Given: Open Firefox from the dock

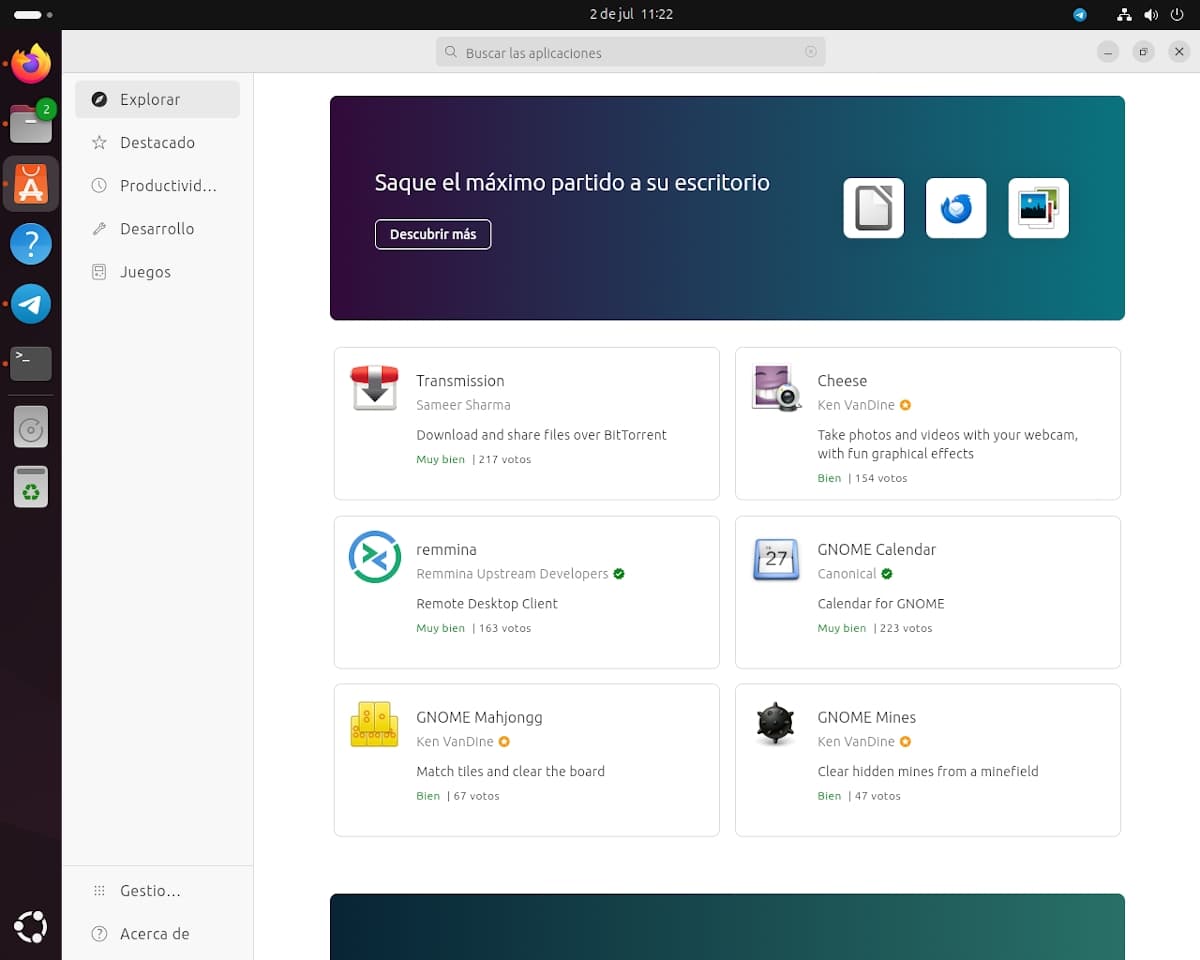Looking at the screenshot, I should pos(31,64).
